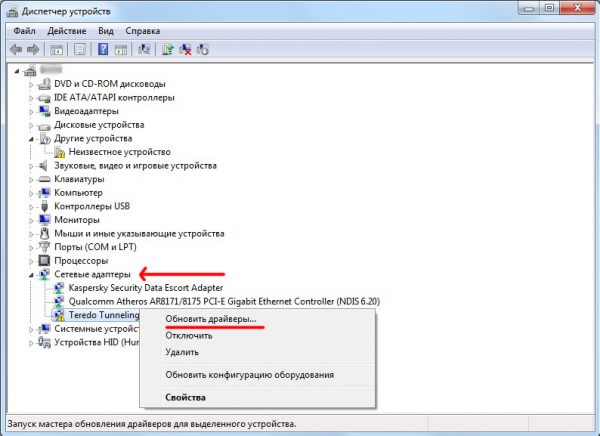Click the Device Manager title bar icon

click(12, 11)
